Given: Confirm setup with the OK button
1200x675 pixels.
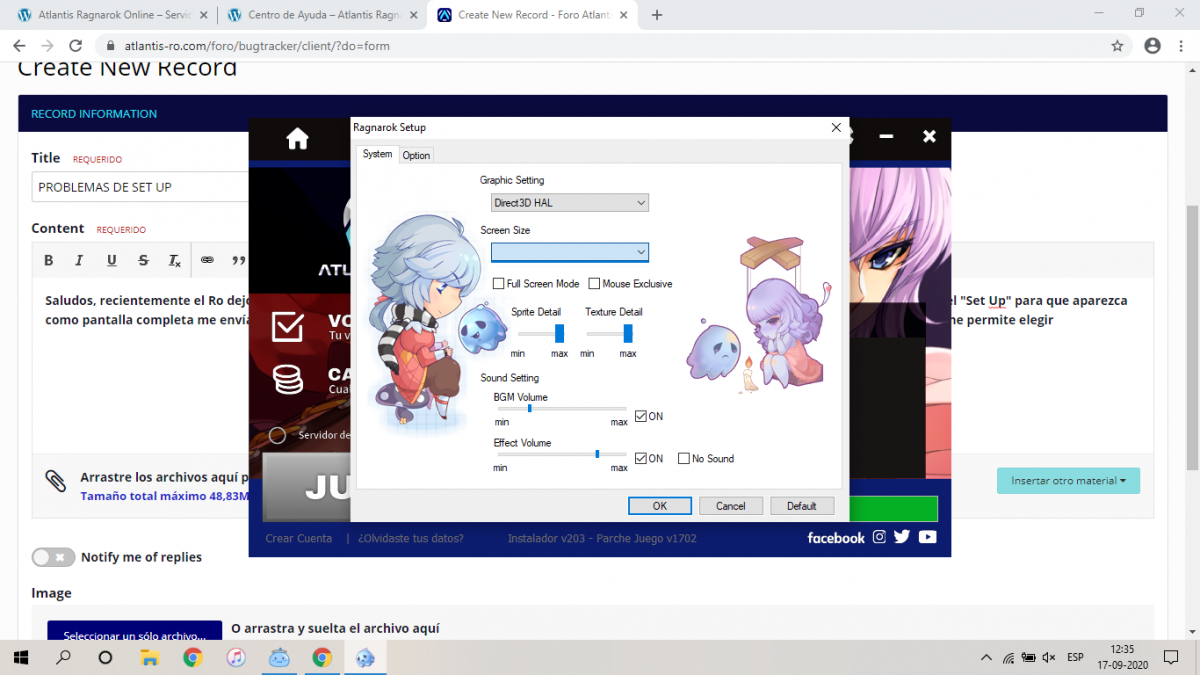Looking at the screenshot, I should pos(660,506).
